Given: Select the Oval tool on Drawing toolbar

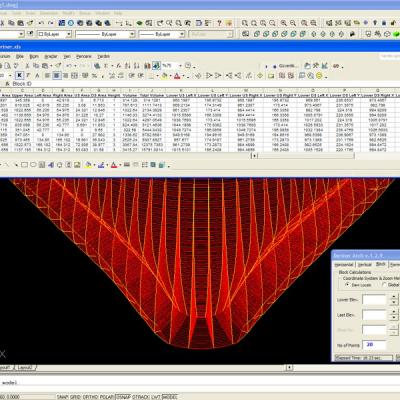Looking at the screenshot, I should click(x=33, y=165).
